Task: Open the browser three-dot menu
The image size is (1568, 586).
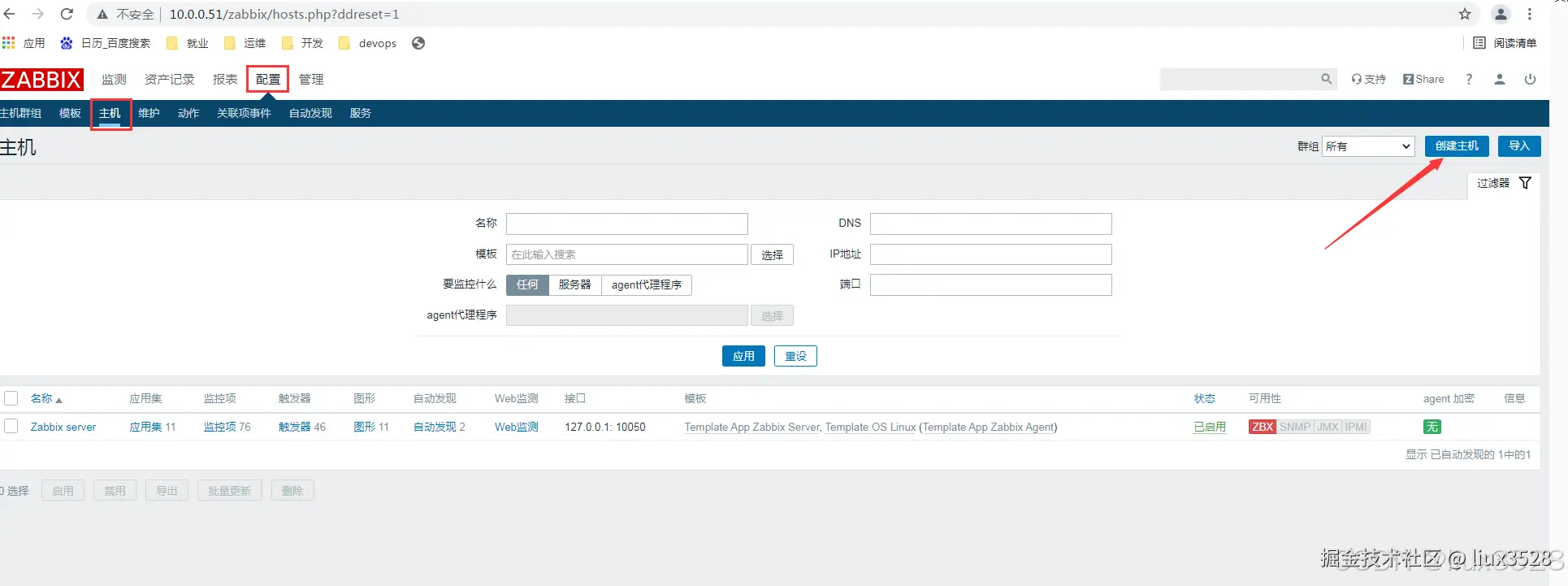Action: coord(1530,14)
